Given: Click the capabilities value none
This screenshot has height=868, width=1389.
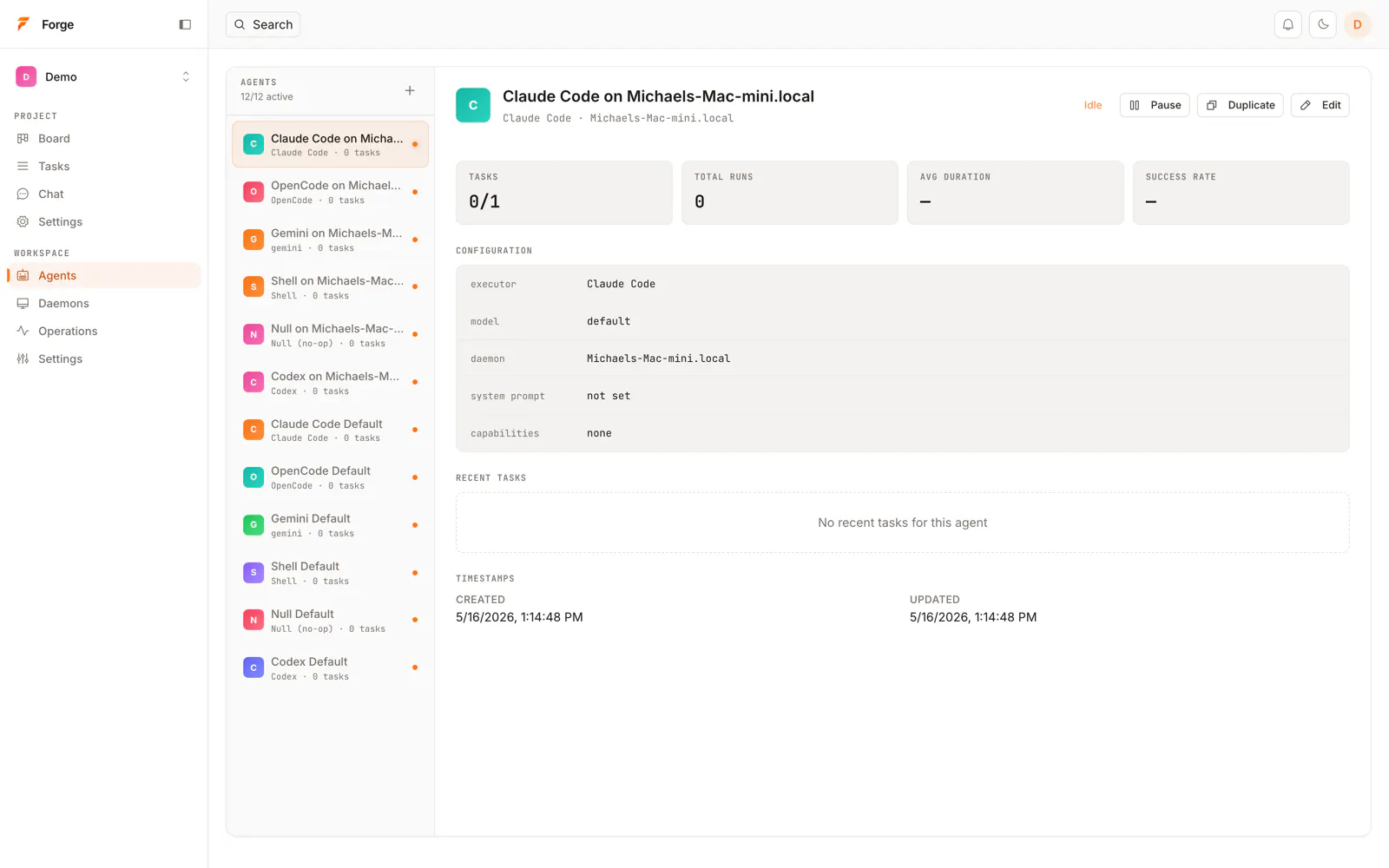Looking at the screenshot, I should [599, 433].
